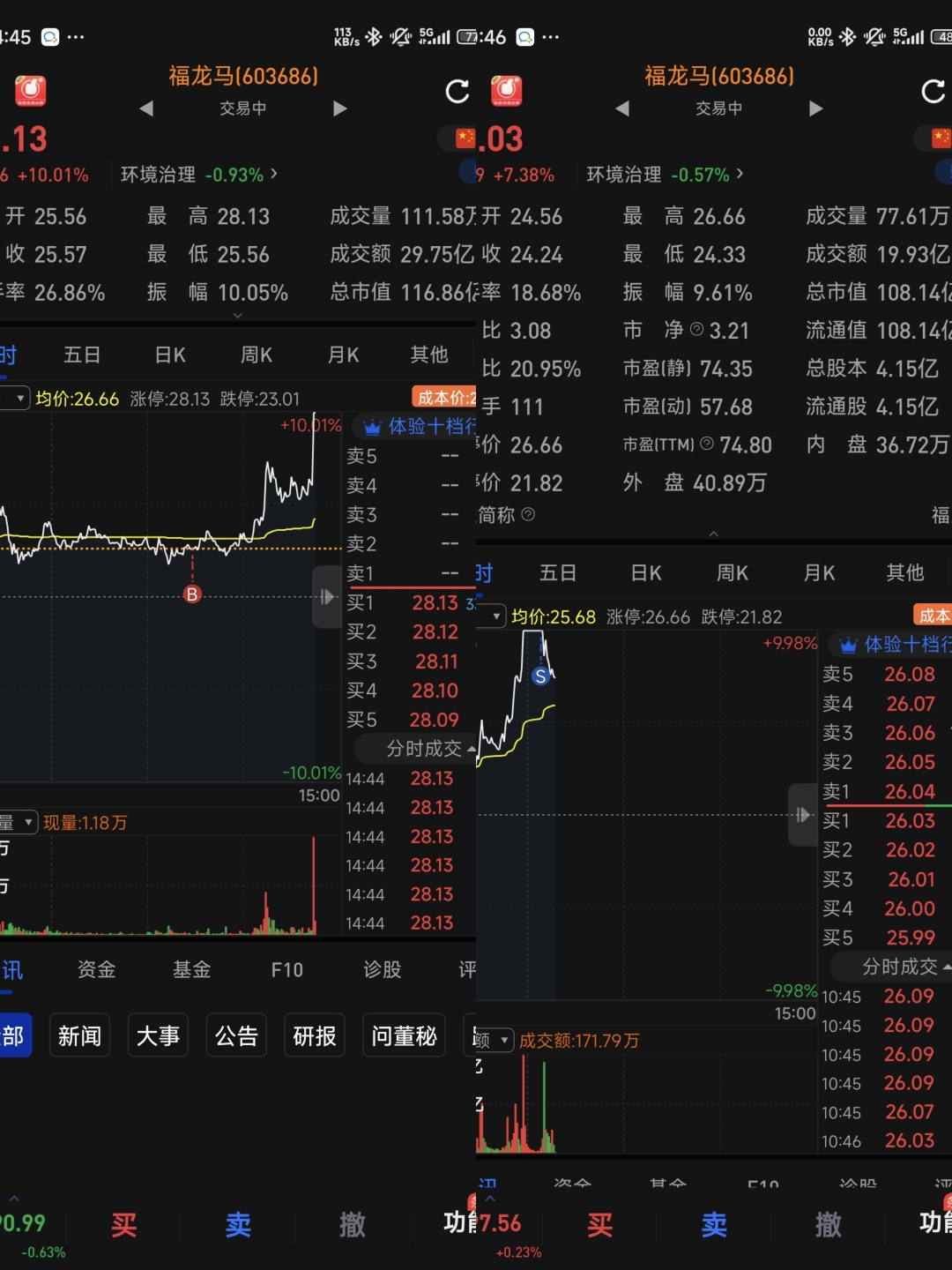
Task: Tap Bluetooth icon in left status bar
Action: [374, 36]
